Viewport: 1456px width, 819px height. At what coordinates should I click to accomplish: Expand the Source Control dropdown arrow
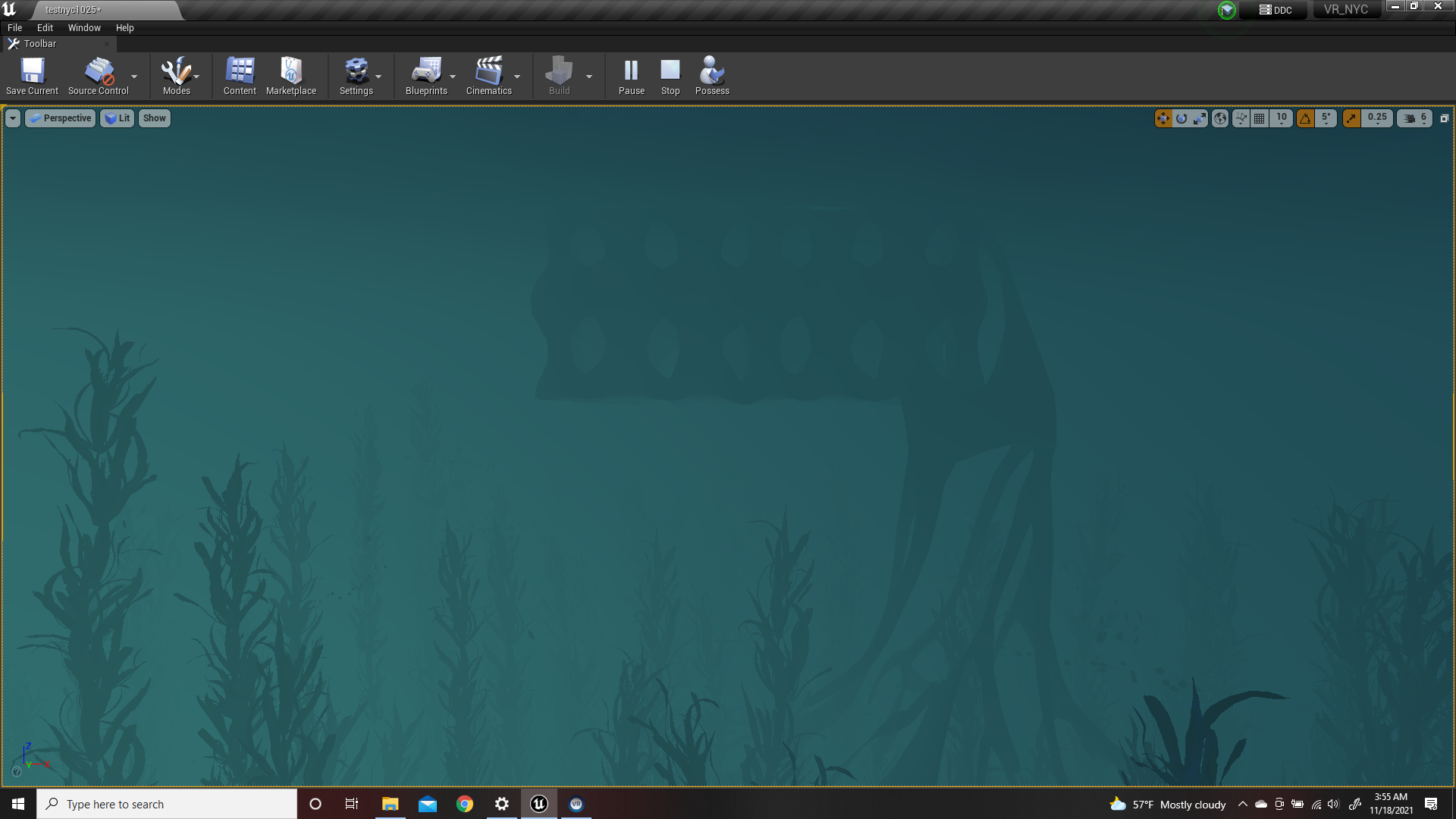tap(134, 76)
